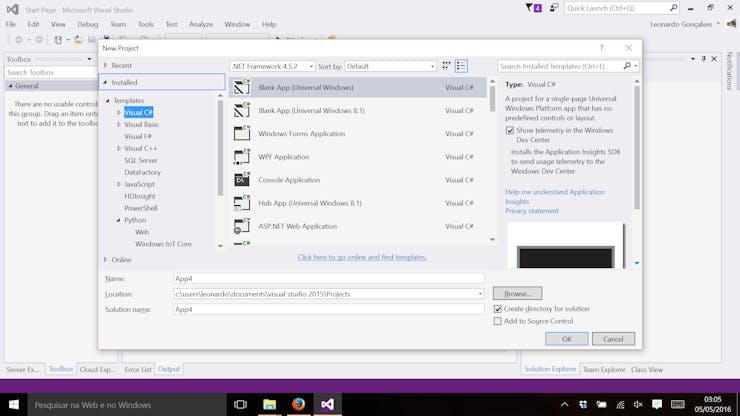Click the Quick Launch magnifier icon

(x=673, y=8)
